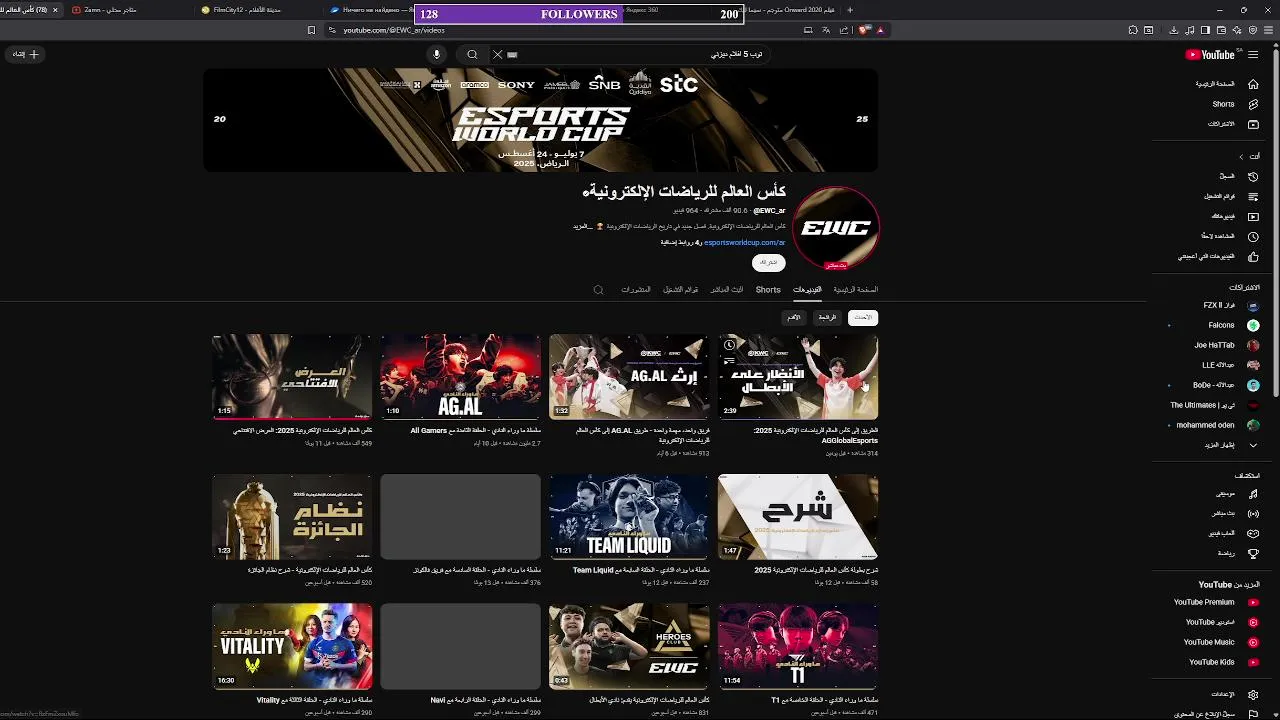Select the Oldest filter chip
This screenshot has height=720, width=1280.
point(794,317)
